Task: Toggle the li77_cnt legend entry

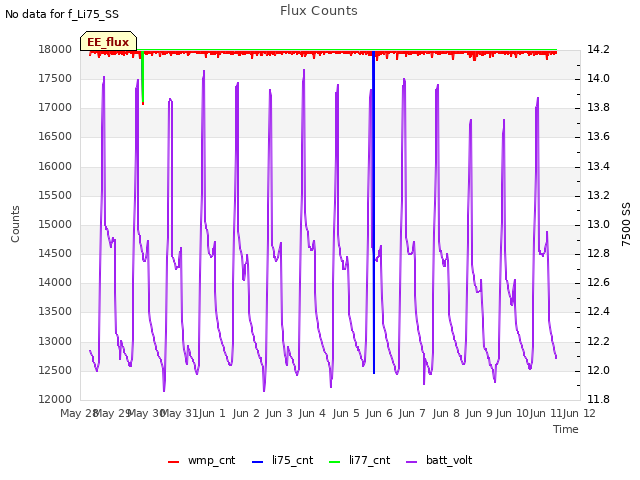Action: [360, 460]
